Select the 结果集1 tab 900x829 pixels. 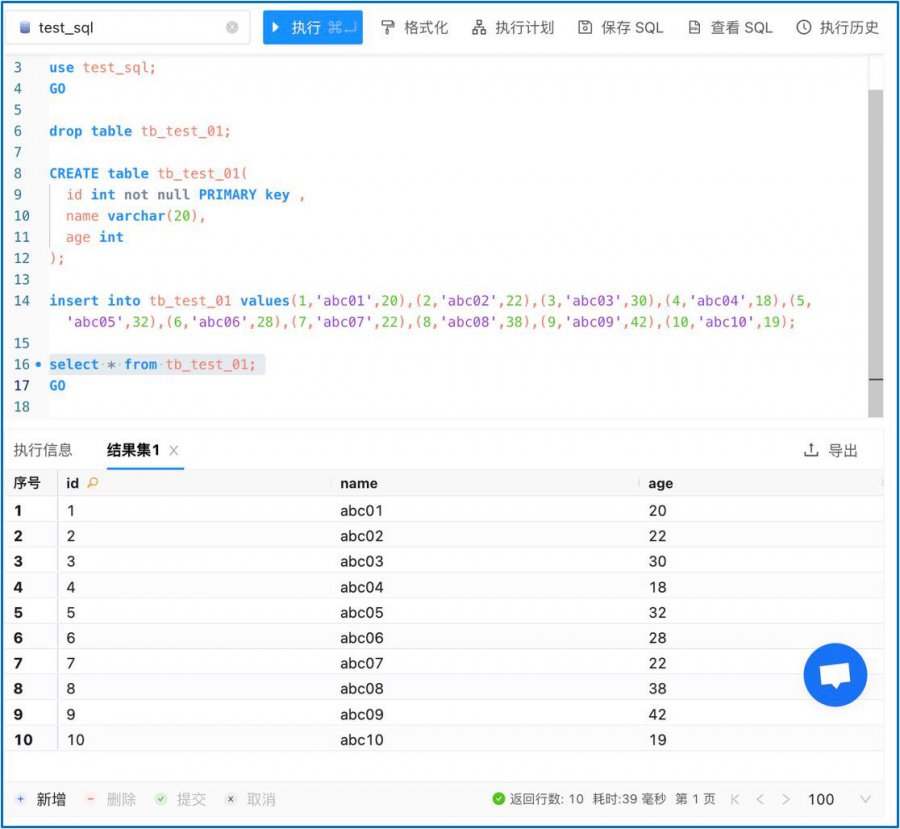point(133,450)
